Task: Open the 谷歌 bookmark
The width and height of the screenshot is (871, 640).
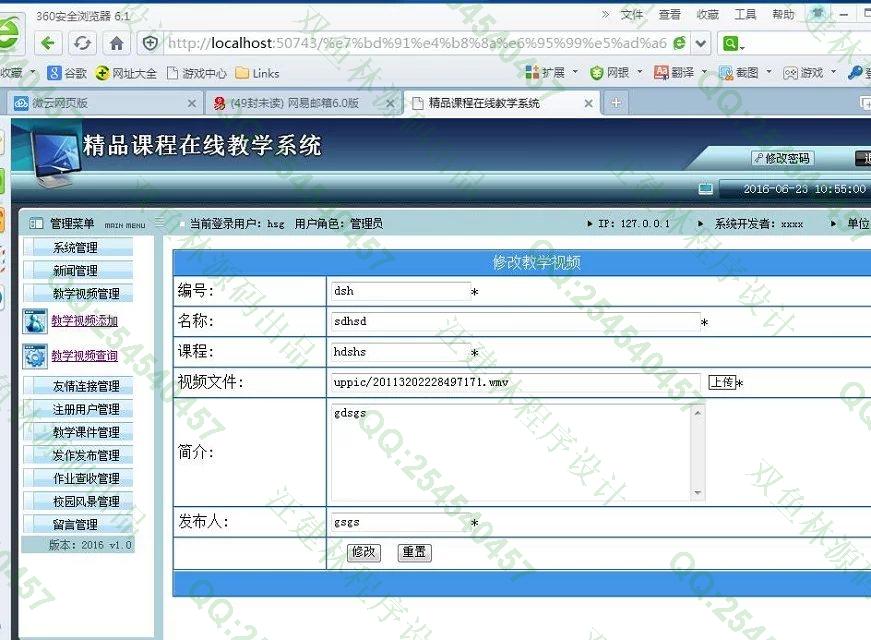Action: click(67, 73)
